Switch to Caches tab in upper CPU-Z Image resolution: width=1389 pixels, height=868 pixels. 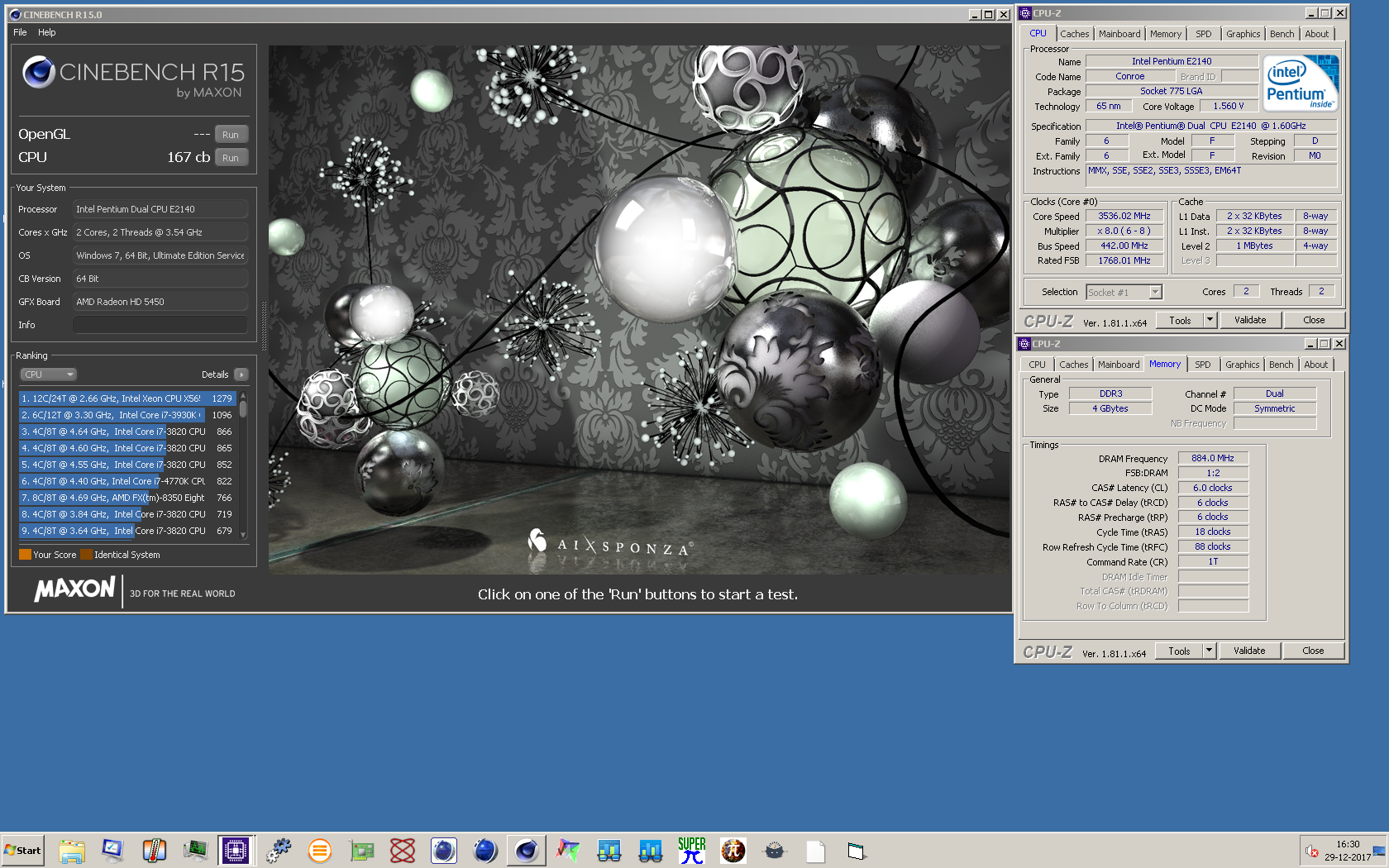pyautogui.click(x=1075, y=34)
